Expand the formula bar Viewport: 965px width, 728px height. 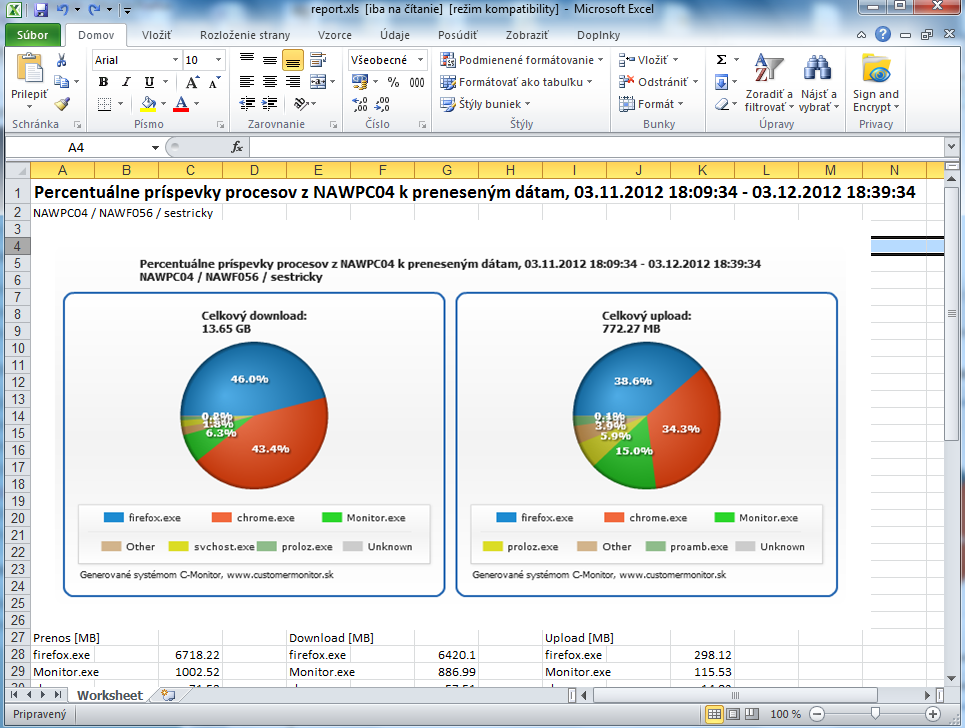951,147
